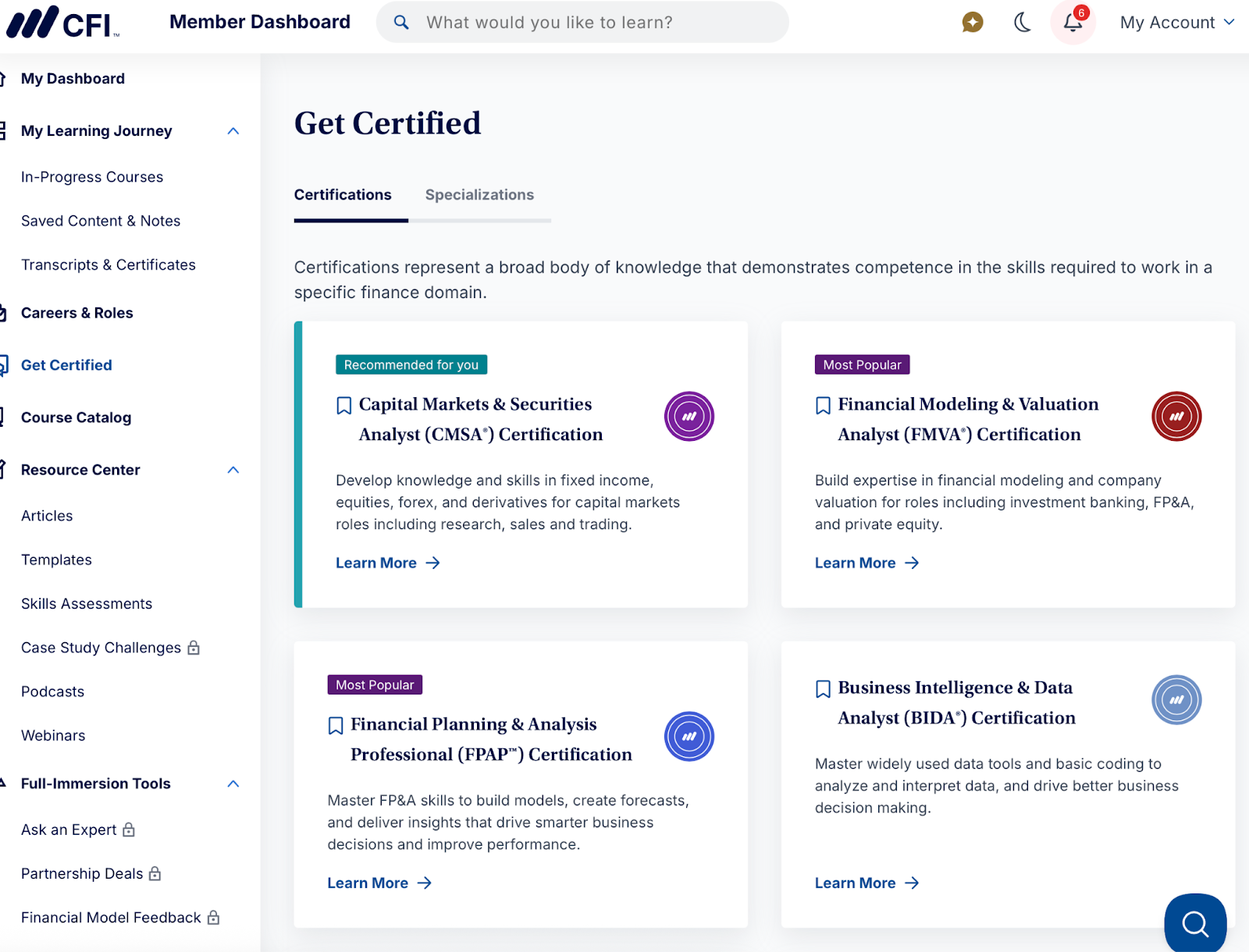Open Business Intelligence & Data Analyst title
1249x952 pixels.
(956, 702)
